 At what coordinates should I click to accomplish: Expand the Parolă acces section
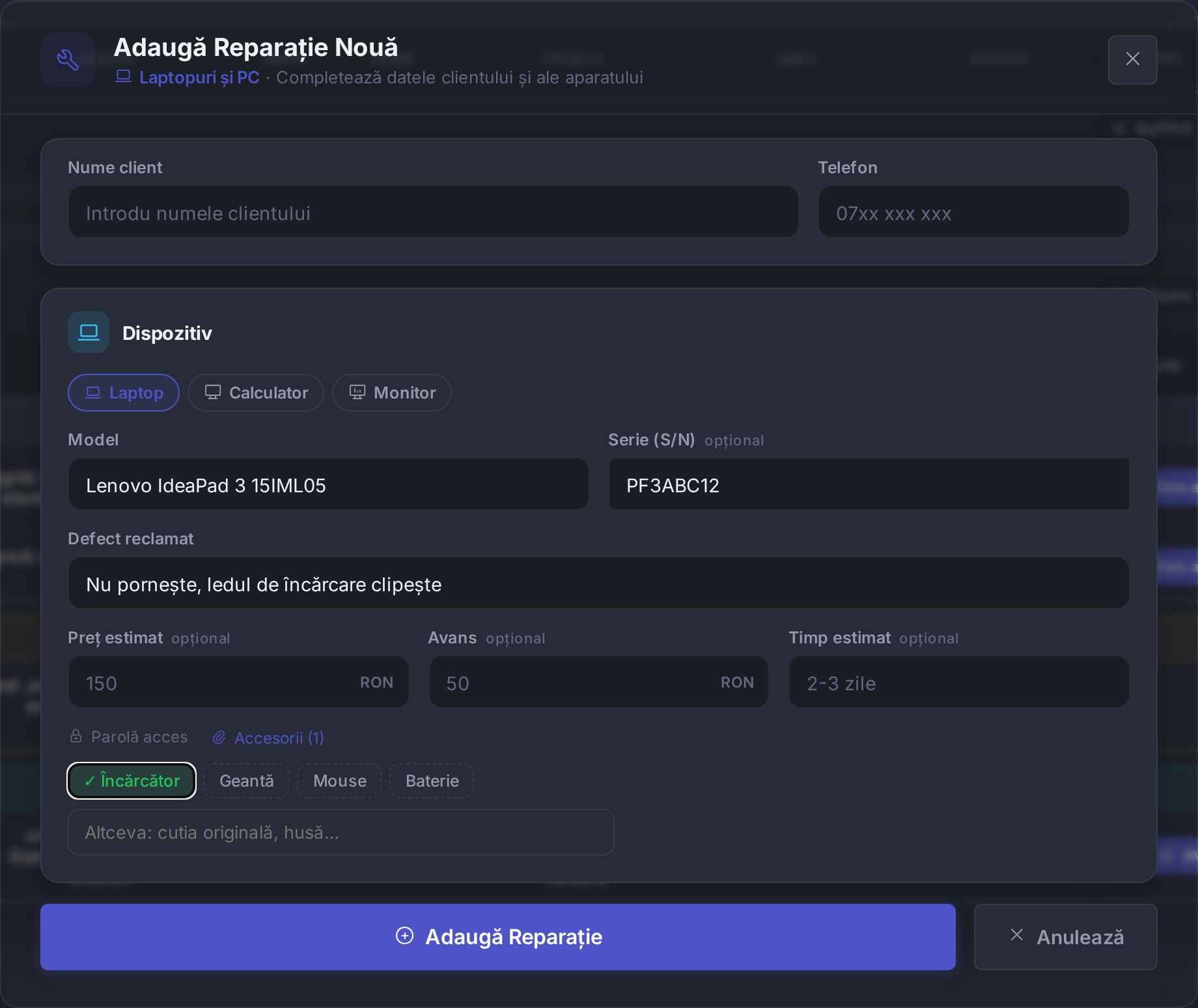tap(129, 737)
